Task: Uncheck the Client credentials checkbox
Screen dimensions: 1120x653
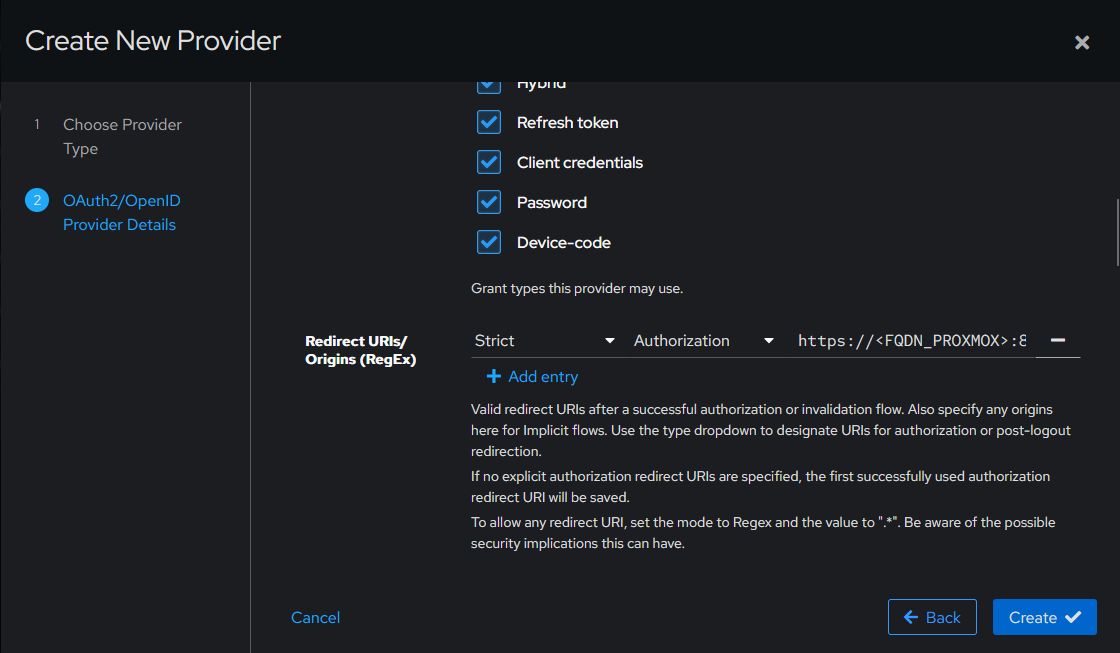Action: pos(489,162)
